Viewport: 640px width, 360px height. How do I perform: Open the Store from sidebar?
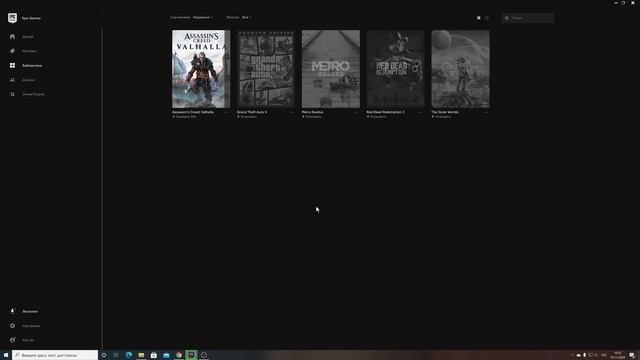[x=23, y=51]
